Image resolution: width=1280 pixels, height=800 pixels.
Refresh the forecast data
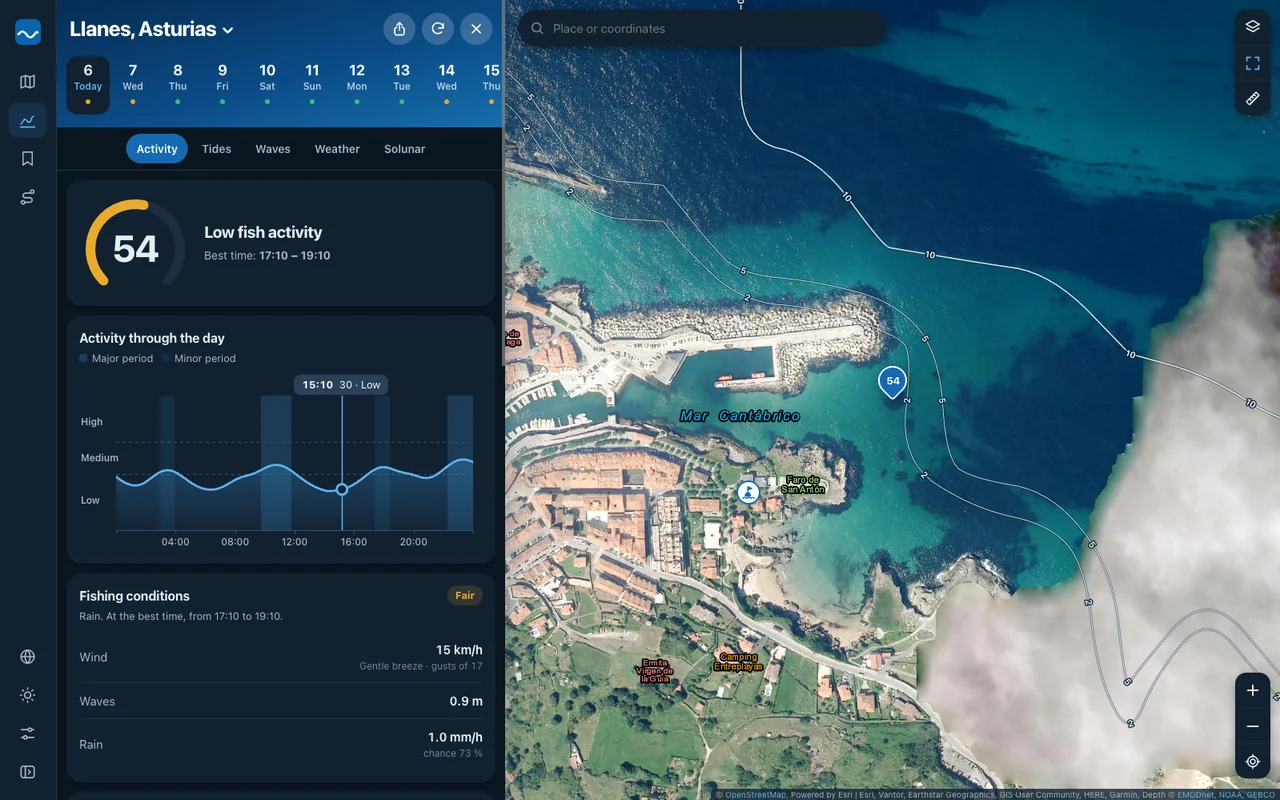point(438,29)
